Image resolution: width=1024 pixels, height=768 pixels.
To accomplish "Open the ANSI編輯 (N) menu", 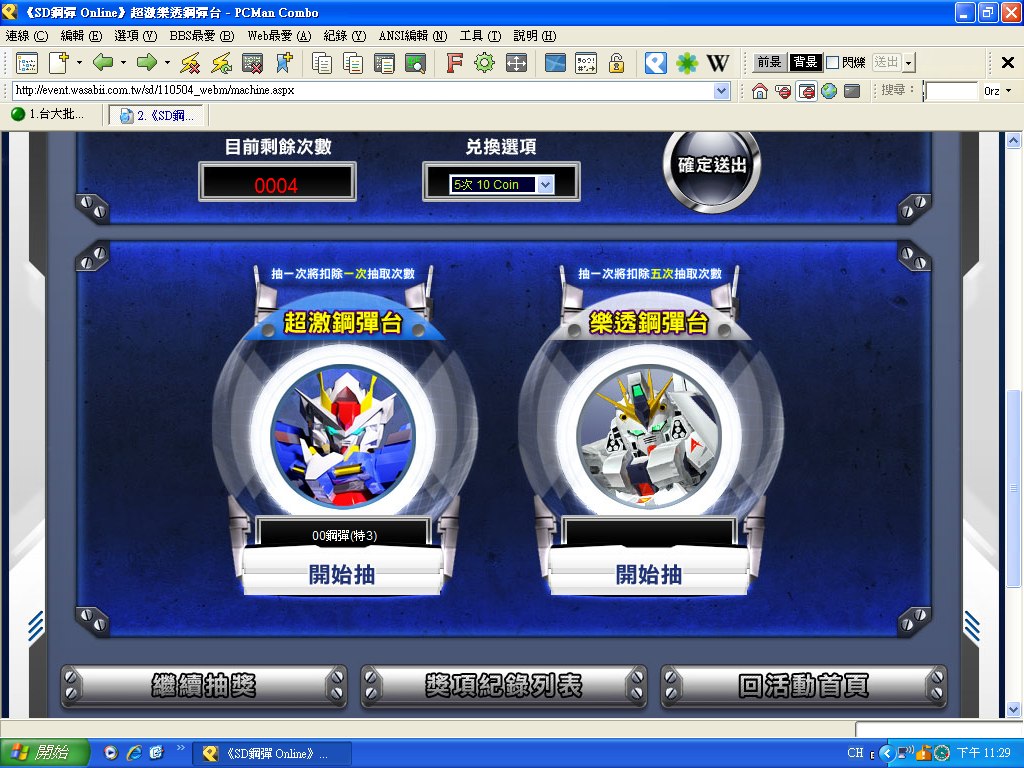I will point(413,36).
